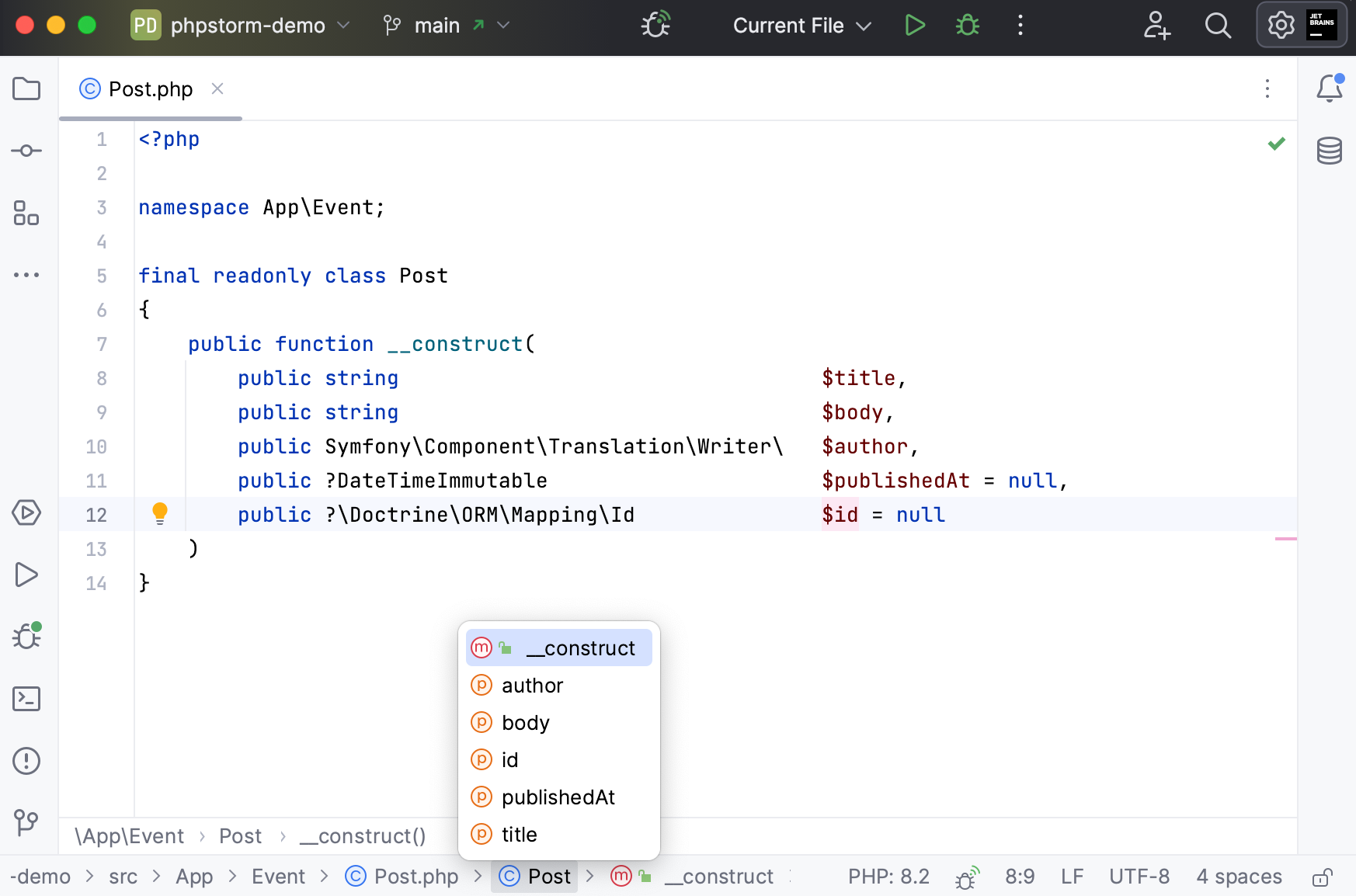The height and width of the screenshot is (896, 1356).
Task: Click the UTF-8 encoding in status bar
Action: (1139, 877)
